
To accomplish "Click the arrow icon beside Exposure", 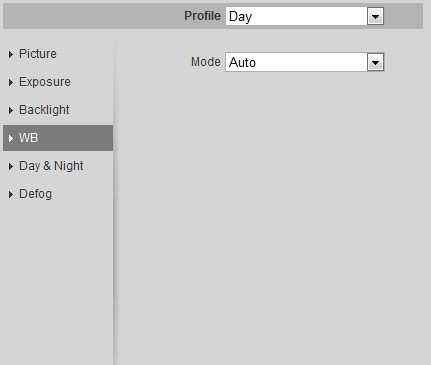I will pyautogui.click(x=11, y=82).
